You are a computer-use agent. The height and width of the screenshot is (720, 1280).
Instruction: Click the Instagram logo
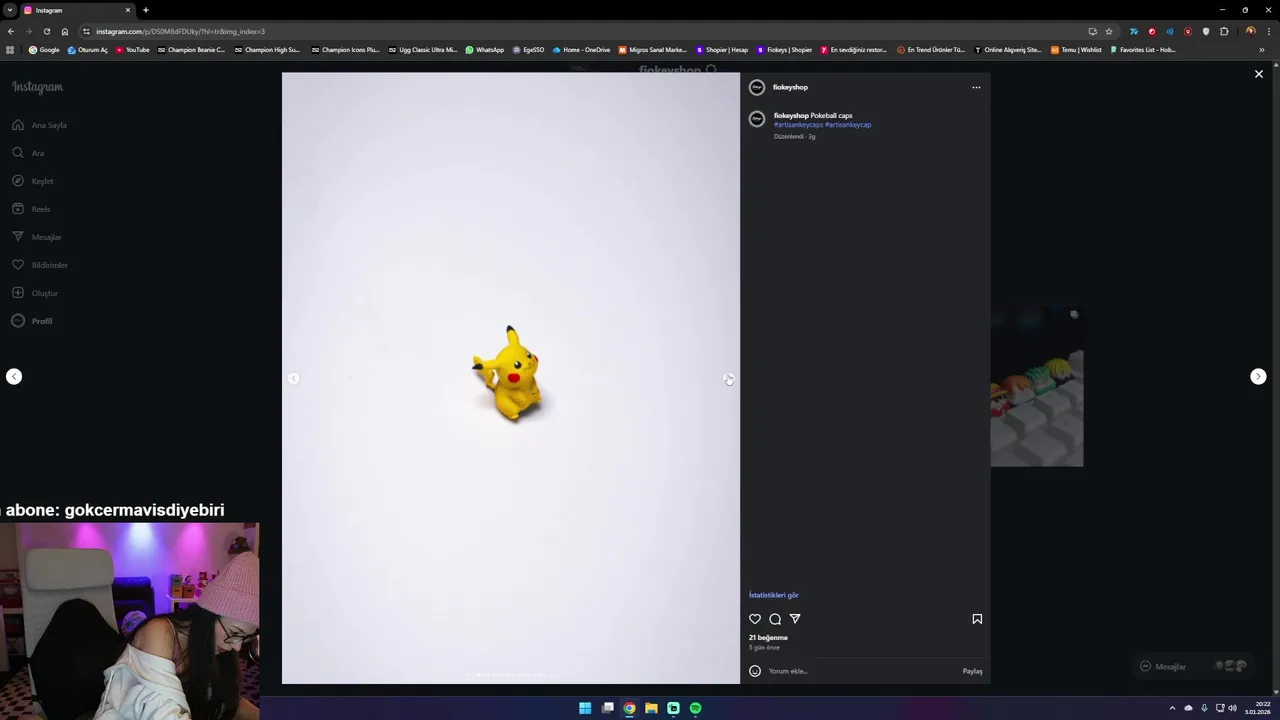point(37,87)
